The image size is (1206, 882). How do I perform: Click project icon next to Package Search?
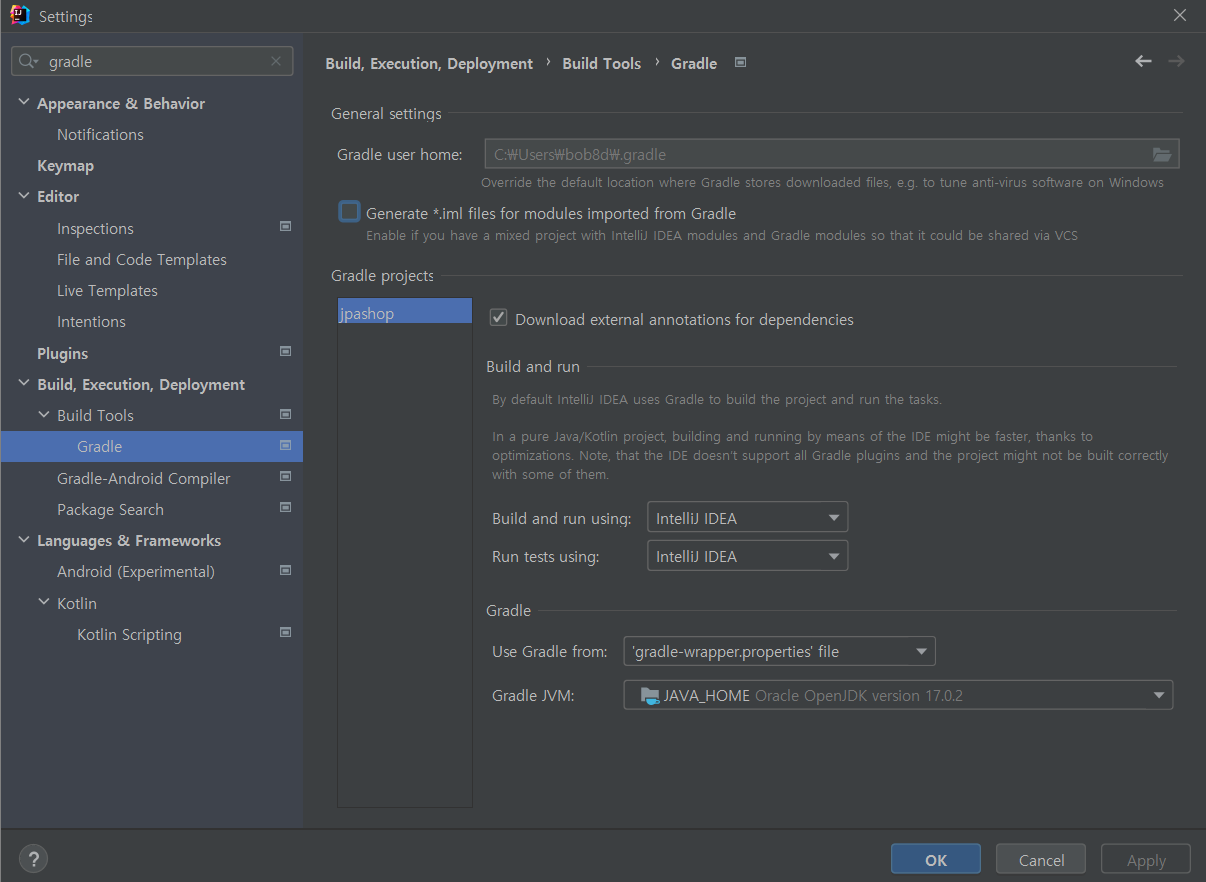(285, 508)
